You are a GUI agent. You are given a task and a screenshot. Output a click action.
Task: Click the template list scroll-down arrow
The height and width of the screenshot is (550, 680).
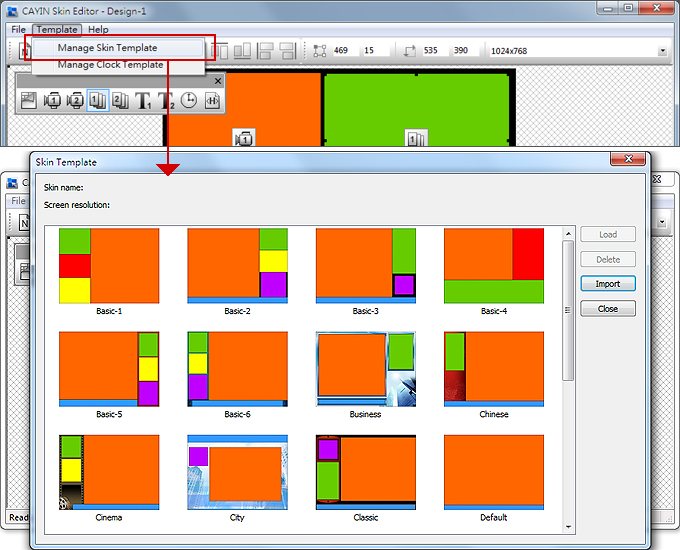pyautogui.click(x=568, y=526)
